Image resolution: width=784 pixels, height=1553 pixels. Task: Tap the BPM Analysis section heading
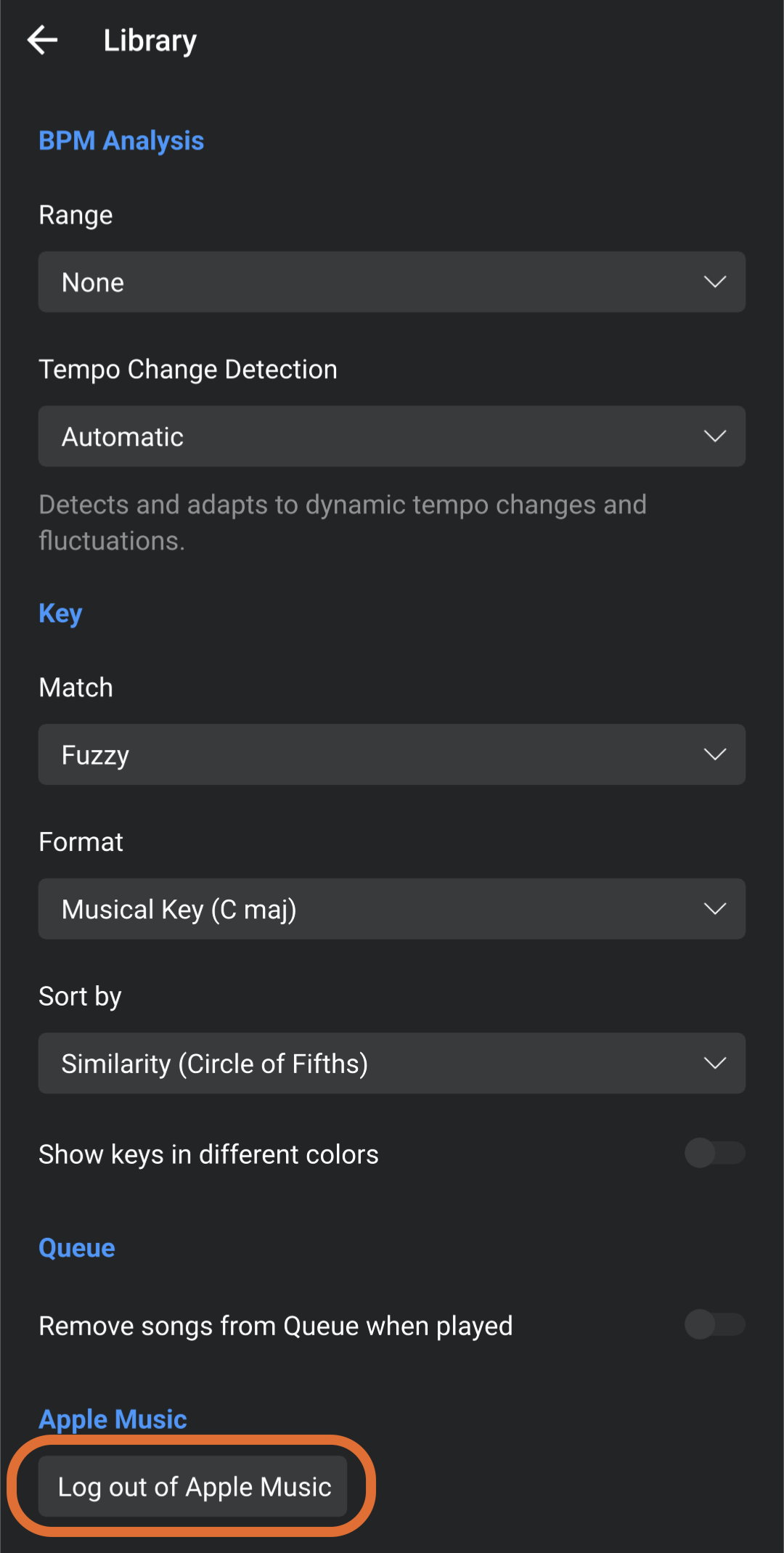coord(121,141)
